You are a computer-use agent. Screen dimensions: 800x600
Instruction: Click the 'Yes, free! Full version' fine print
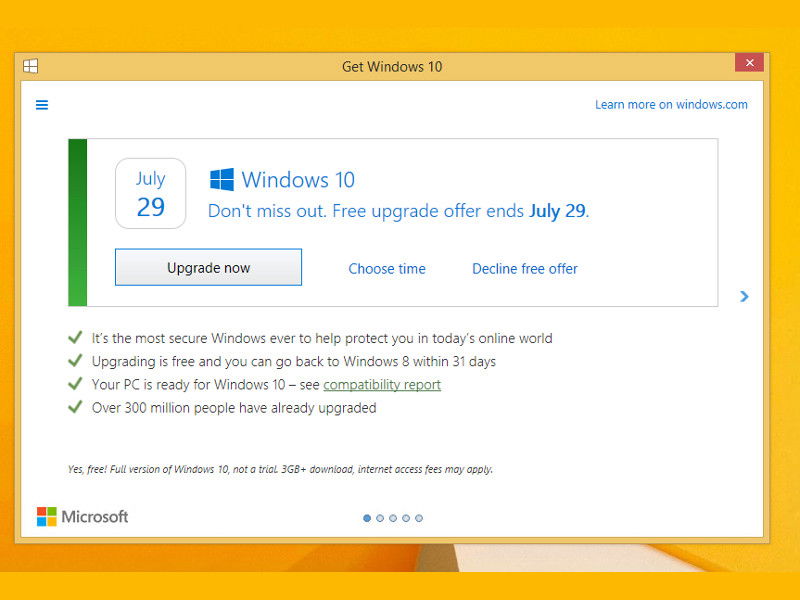[x=281, y=469]
